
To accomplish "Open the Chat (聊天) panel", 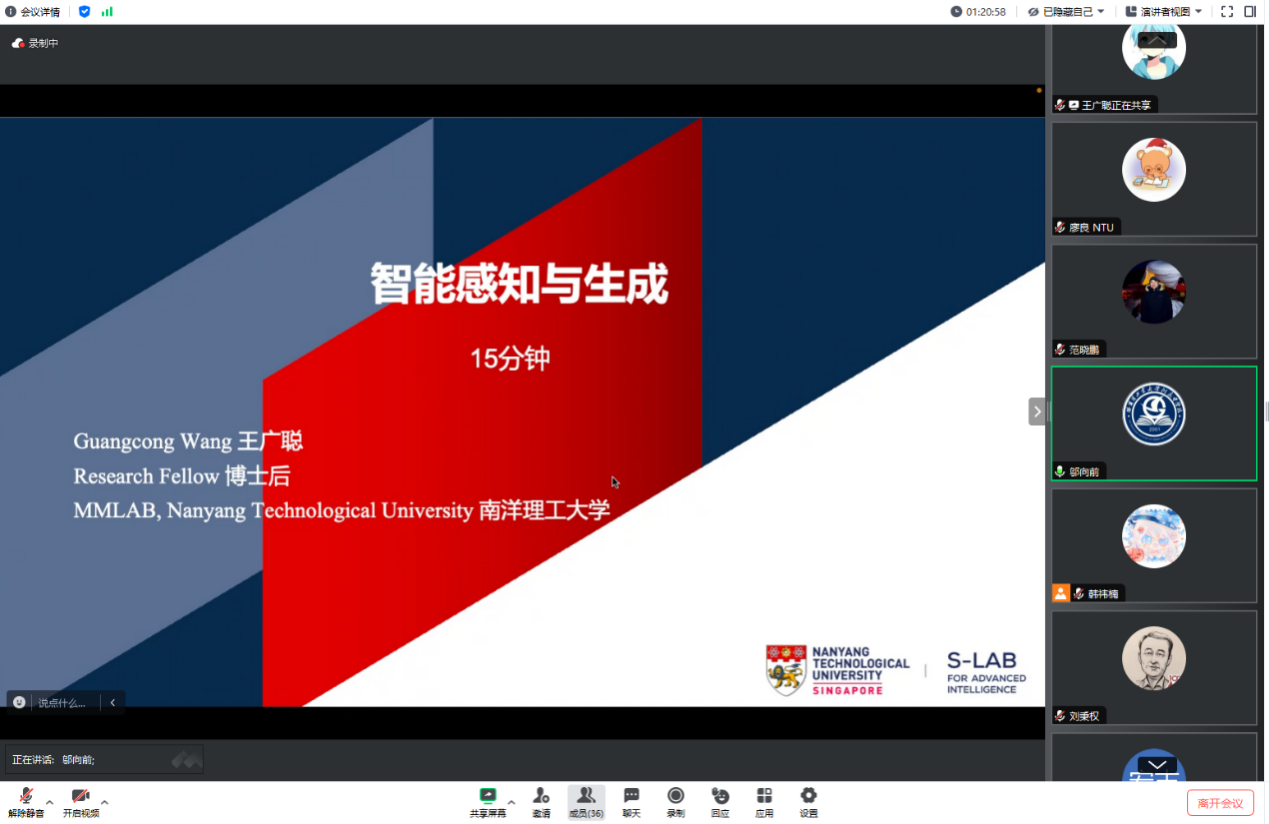I will tap(631, 801).
